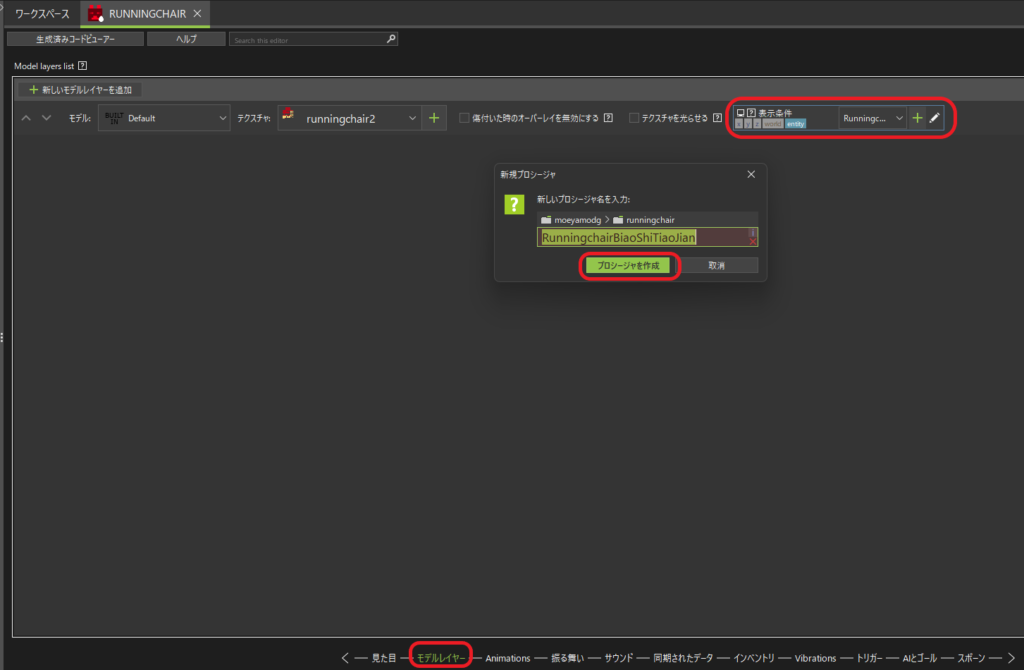This screenshot has width=1024, height=670.
Task: Click the 新しいモデルレイヤーを追加 button
Action: [x=80, y=90]
